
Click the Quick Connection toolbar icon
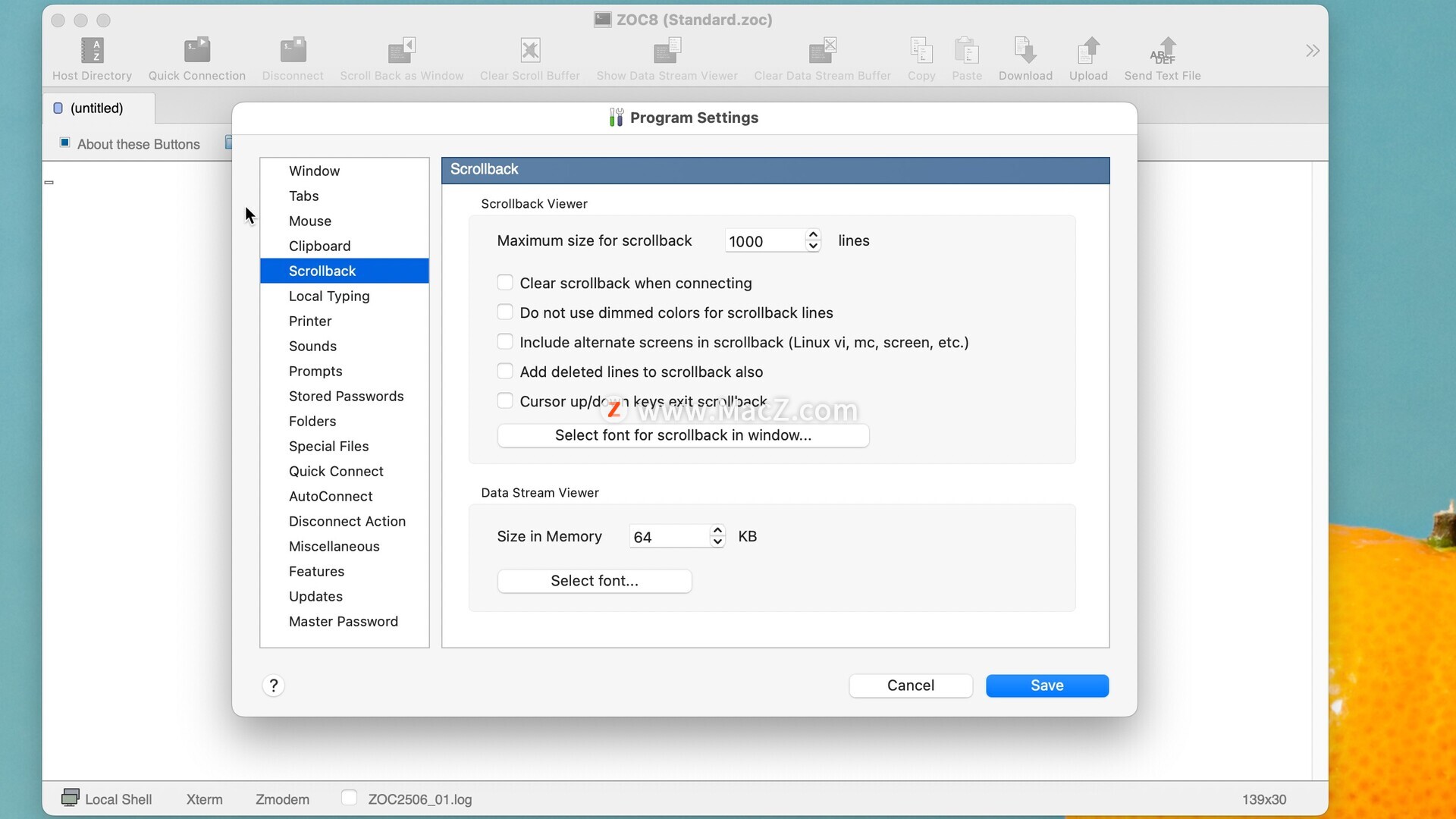coord(197,51)
